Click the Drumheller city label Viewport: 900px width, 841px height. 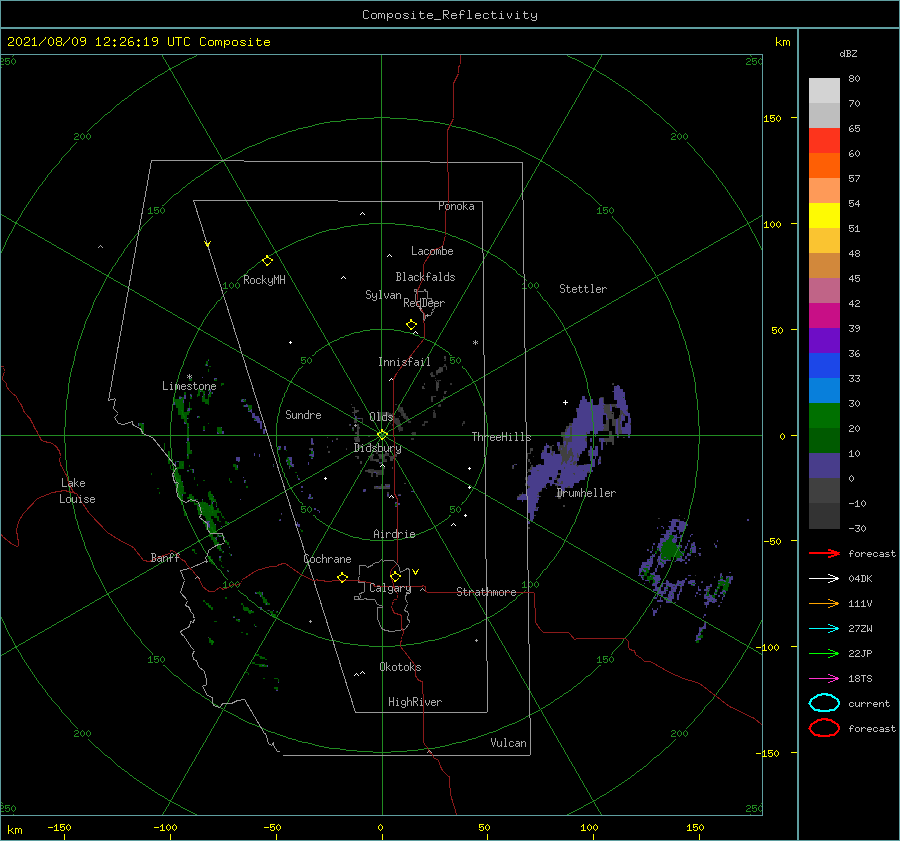(586, 493)
